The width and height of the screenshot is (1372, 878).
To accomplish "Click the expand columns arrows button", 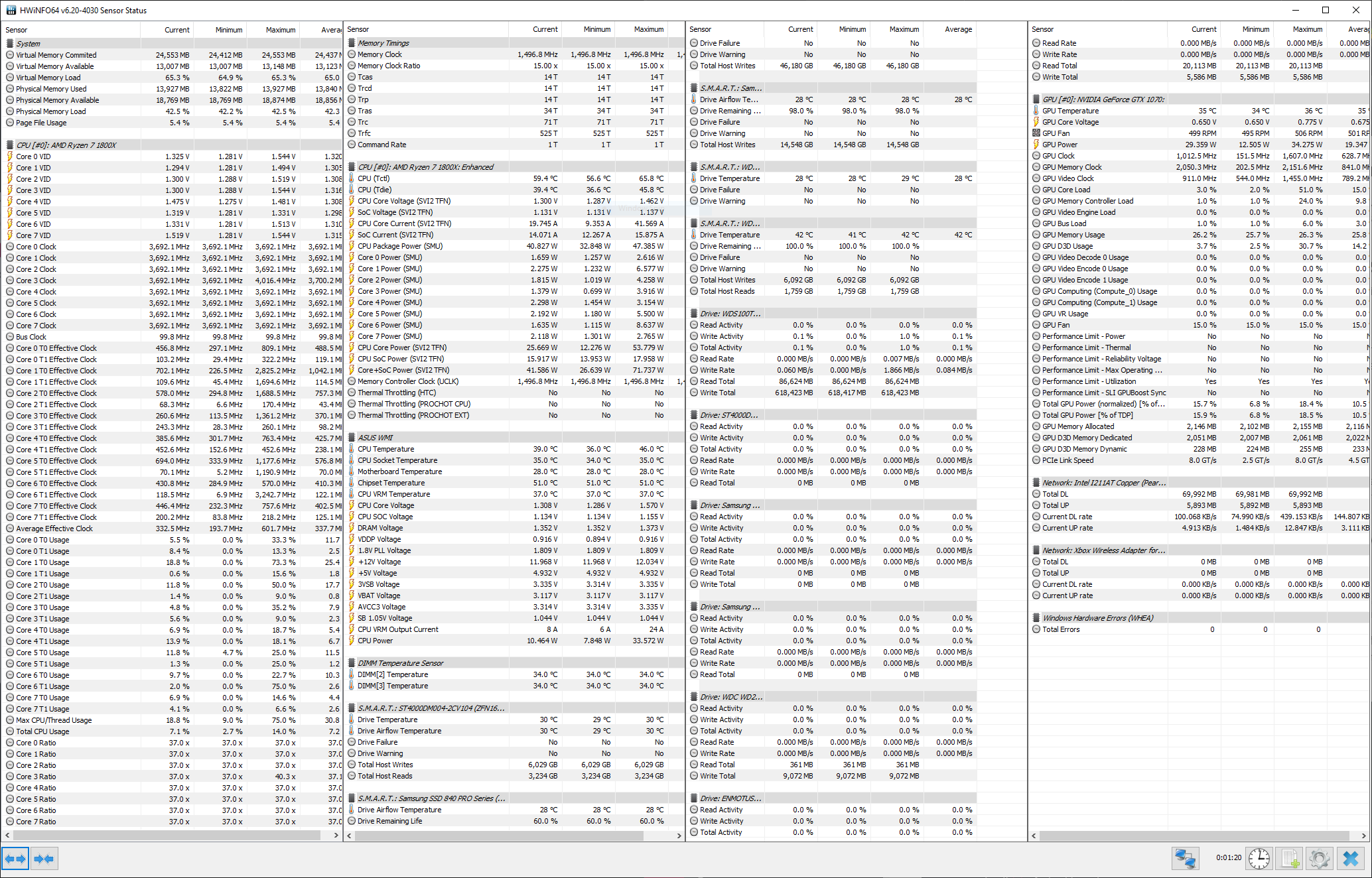I will [x=15, y=859].
